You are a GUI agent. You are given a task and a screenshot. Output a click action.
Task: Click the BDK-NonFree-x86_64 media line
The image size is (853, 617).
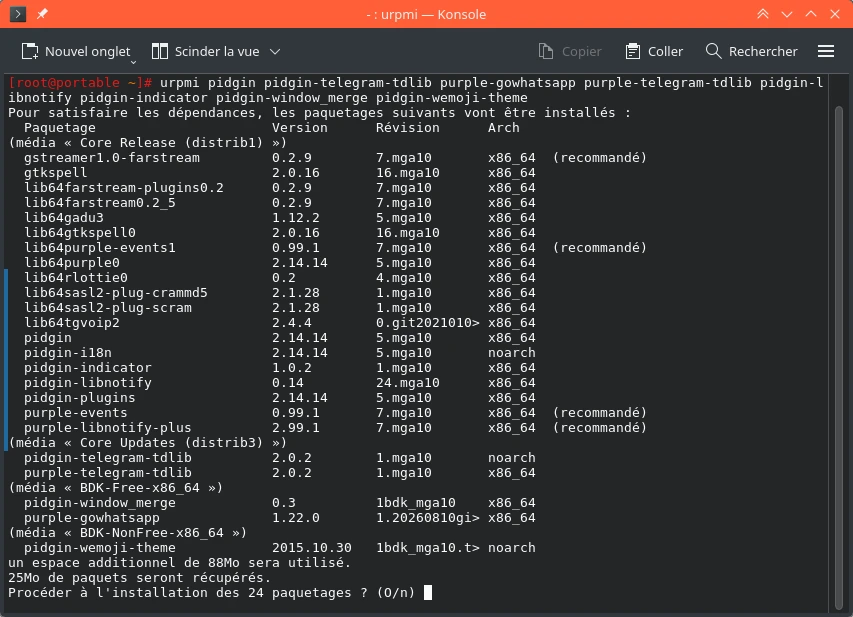[x=127, y=533]
